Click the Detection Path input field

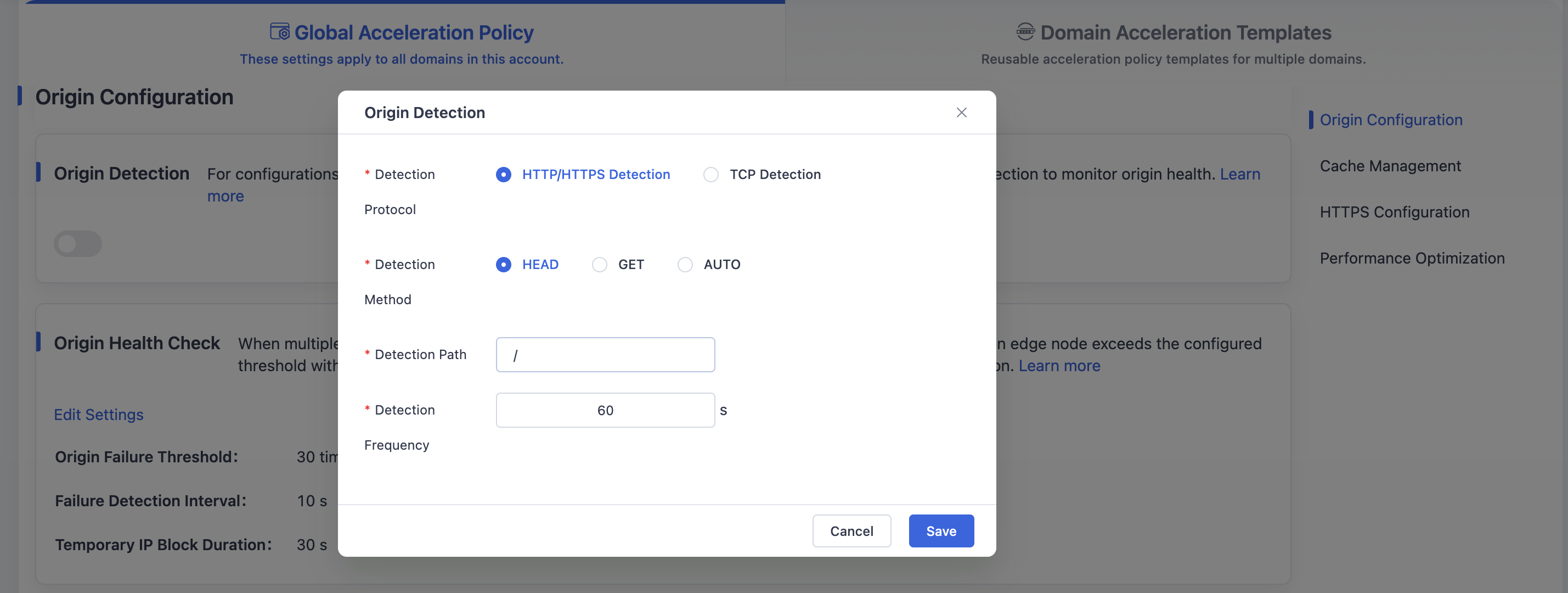(x=605, y=355)
